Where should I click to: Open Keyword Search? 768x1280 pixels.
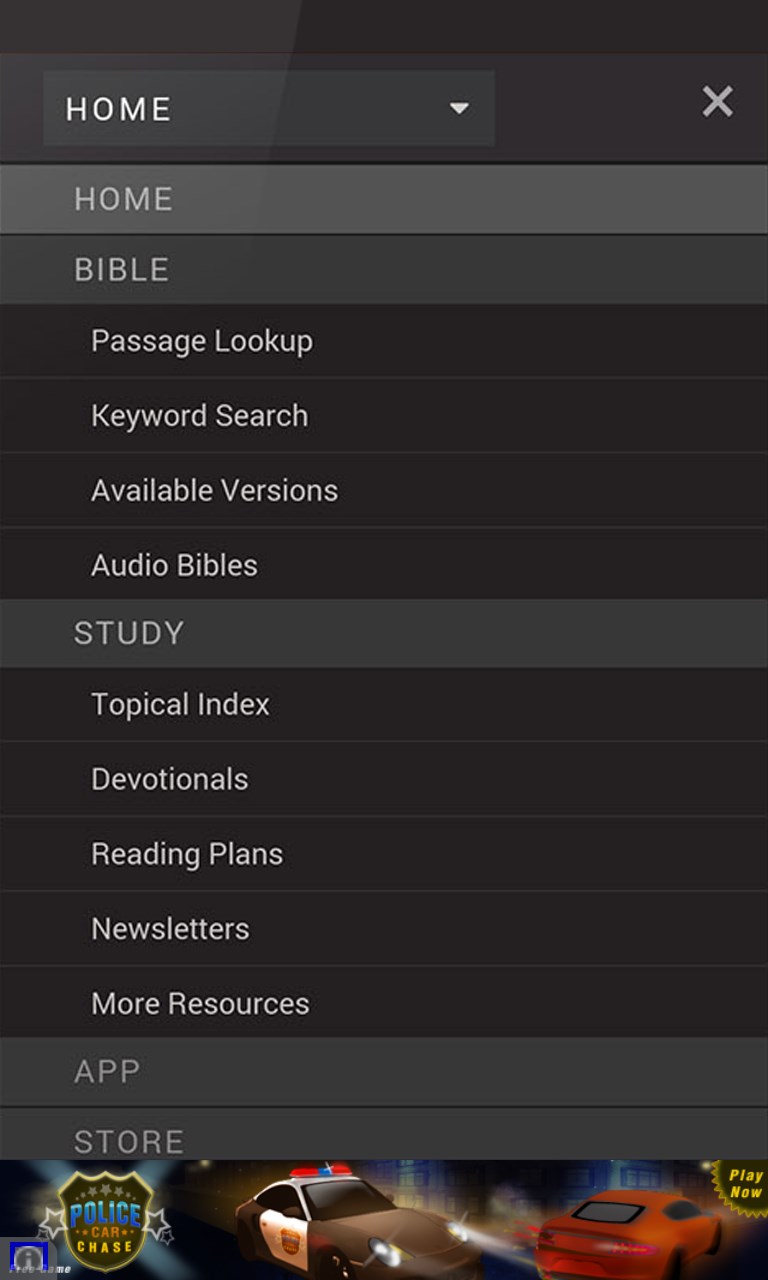pyautogui.click(x=200, y=415)
